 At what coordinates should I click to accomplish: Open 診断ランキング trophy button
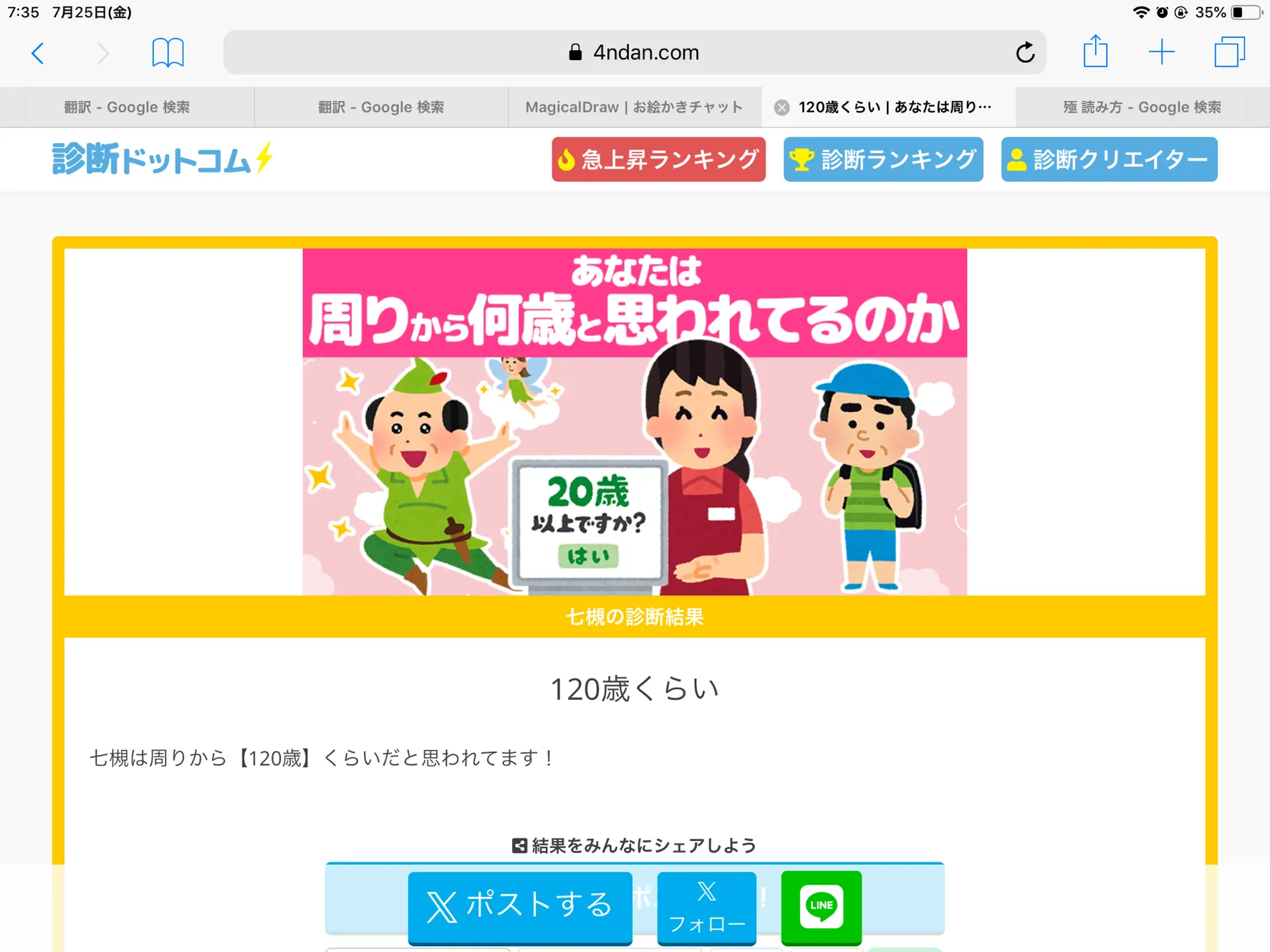883,159
